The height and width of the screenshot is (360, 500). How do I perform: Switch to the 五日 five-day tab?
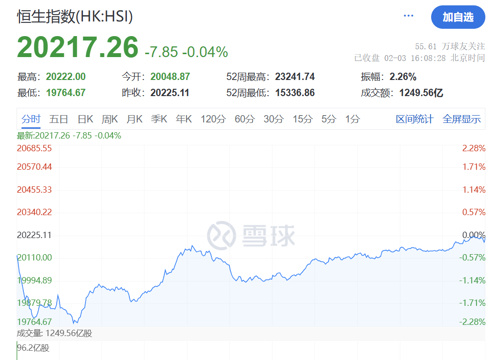pos(59,119)
